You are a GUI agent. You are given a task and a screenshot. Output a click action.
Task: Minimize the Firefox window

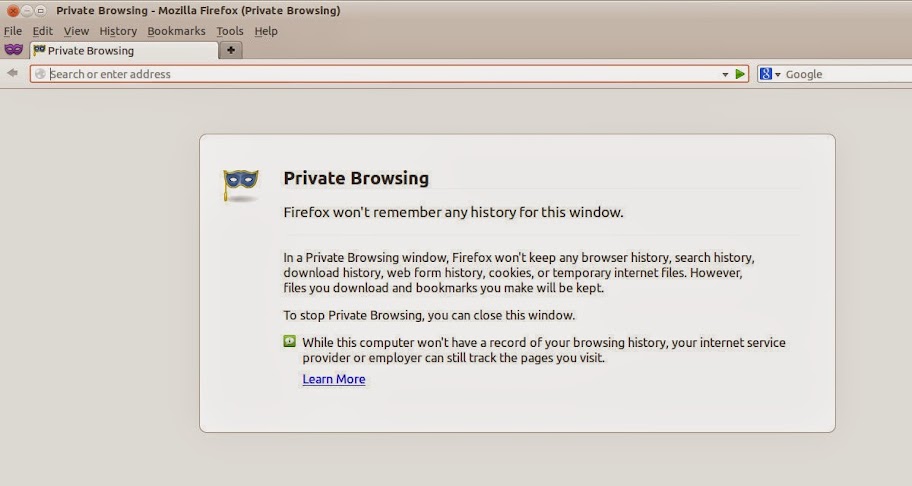[27, 10]
